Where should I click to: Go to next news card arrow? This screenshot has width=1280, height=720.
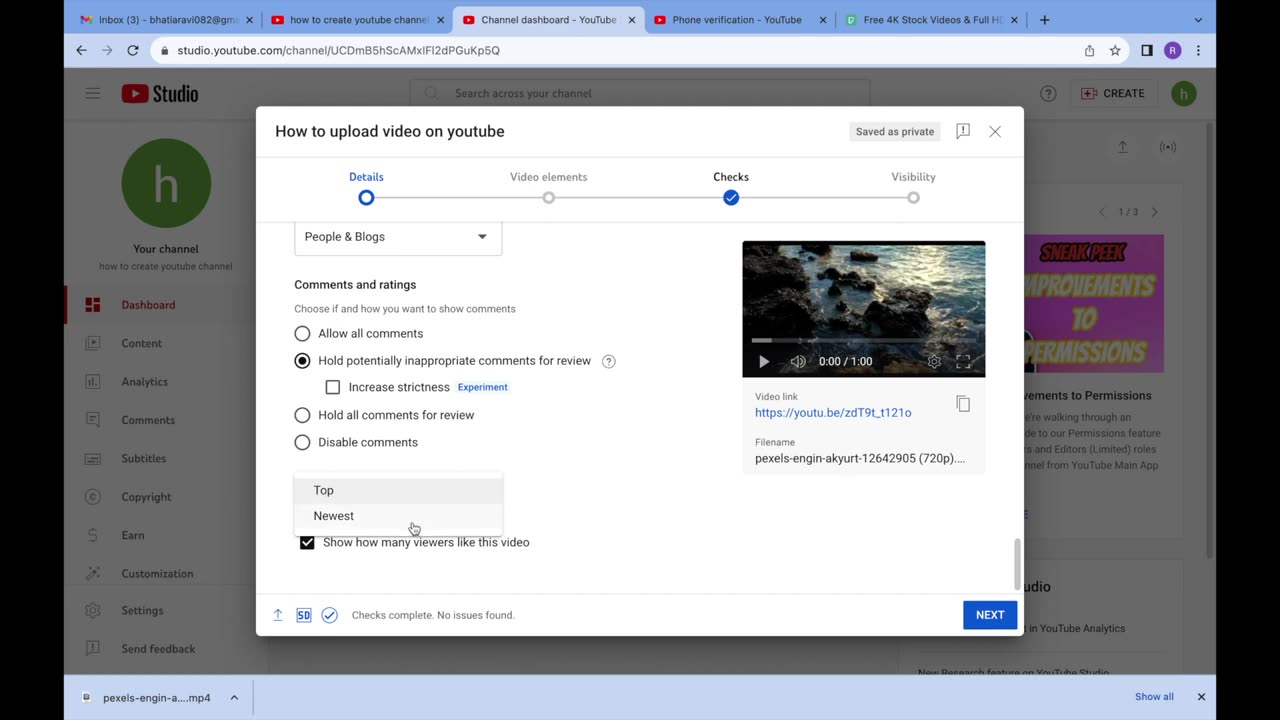pyautogui.click(x=1154, y=212)
